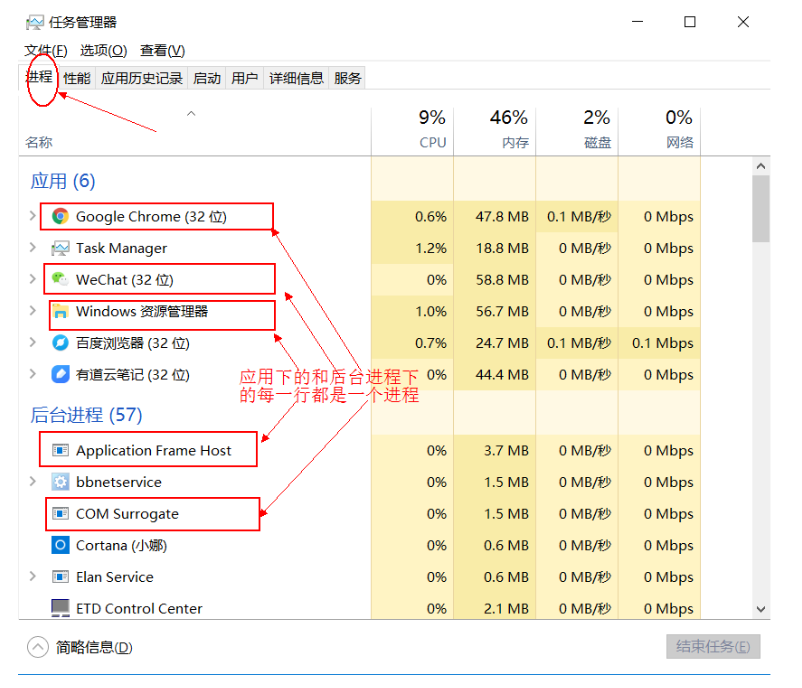Viewport: 802px width, 688px height.
Task: Select the 进程 tab
Action: tap(39, 77)
